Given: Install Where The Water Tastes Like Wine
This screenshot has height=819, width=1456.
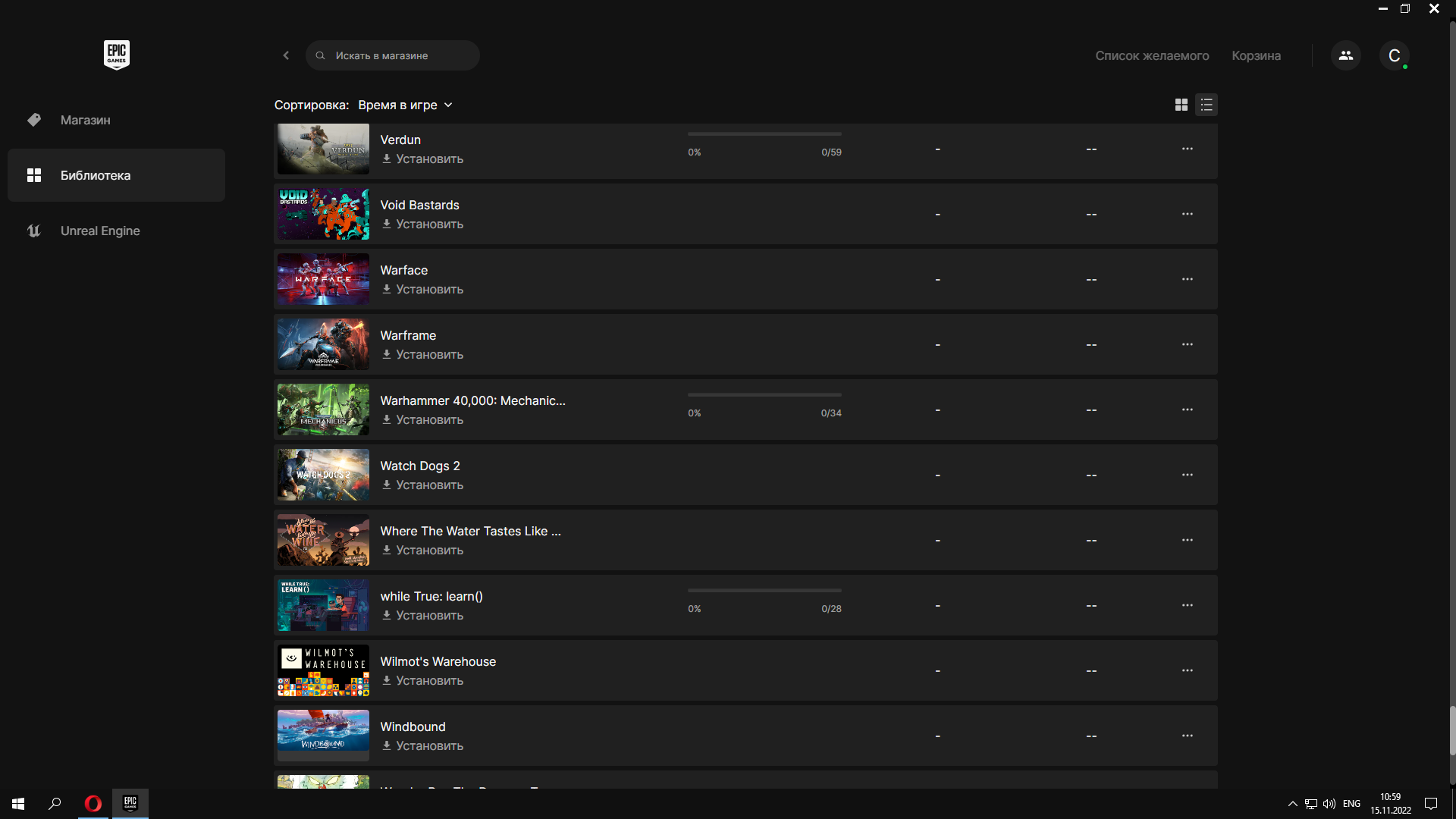Looking at the screenshot, I should [422, 551].
